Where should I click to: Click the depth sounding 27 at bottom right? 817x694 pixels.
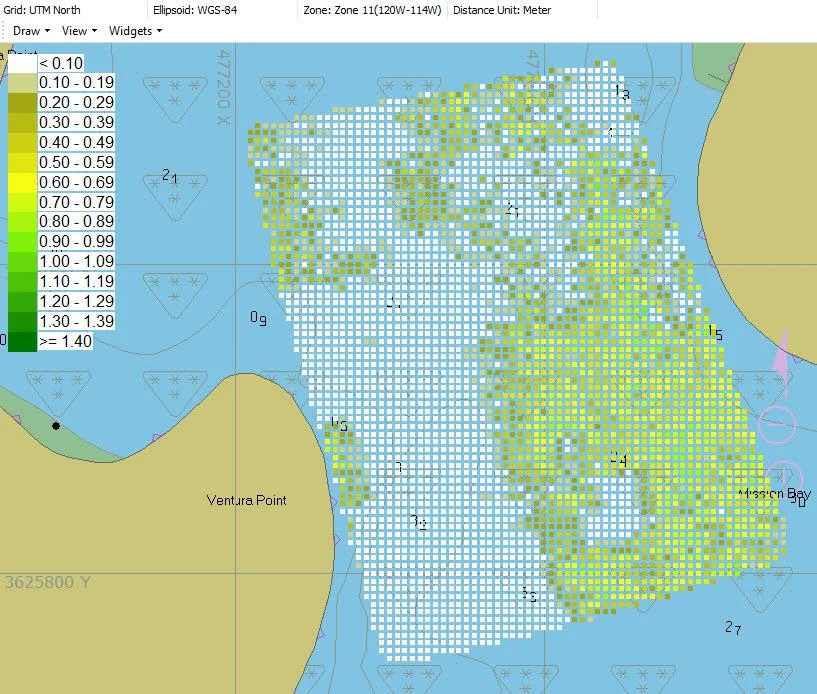click(x=733, y=627)
